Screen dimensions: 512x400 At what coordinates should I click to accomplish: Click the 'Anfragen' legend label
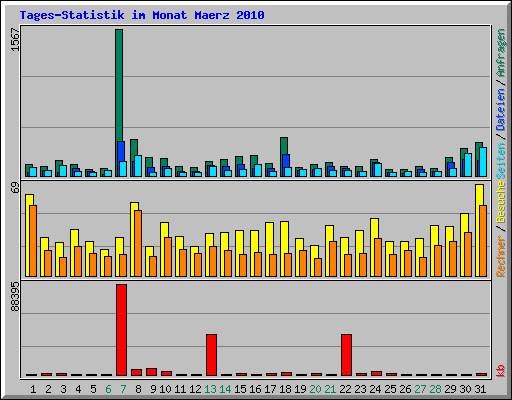[x=501, y=53]
